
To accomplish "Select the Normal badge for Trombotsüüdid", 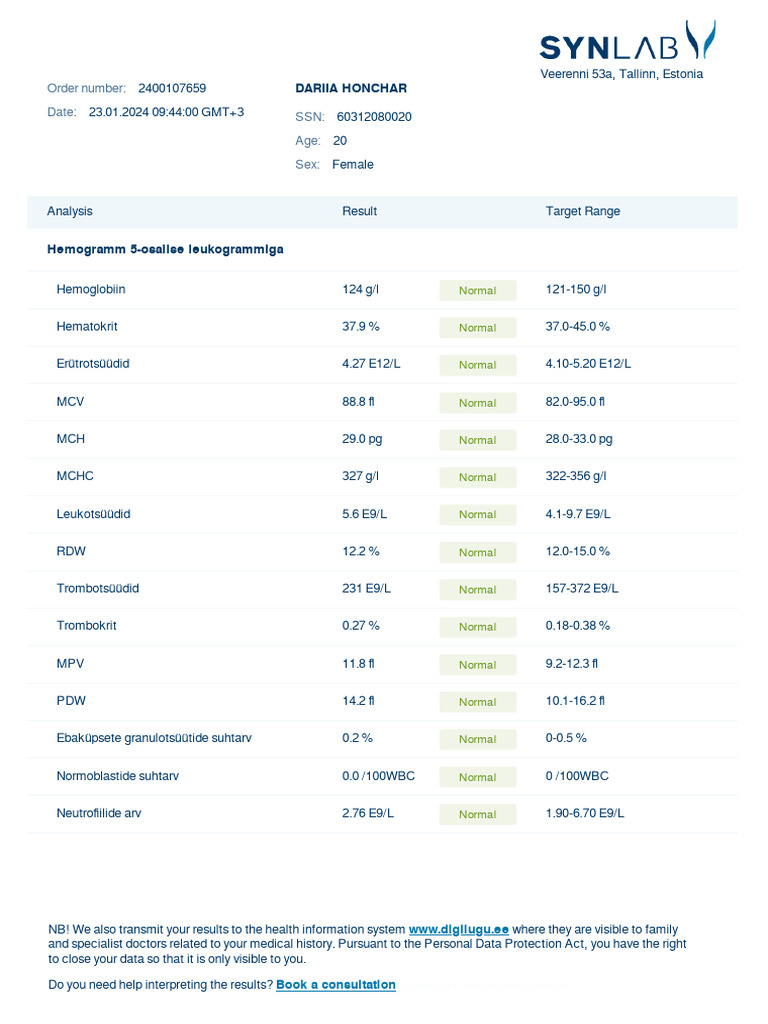I will point(477,590).
